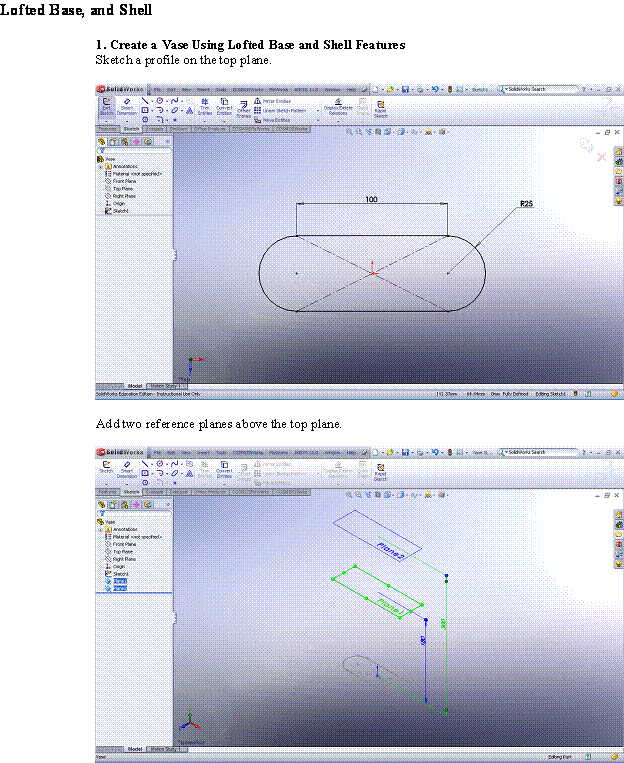Click the Plane1 label in the lower graphics area
Screen dimensions: 624x763
(390, 605)
